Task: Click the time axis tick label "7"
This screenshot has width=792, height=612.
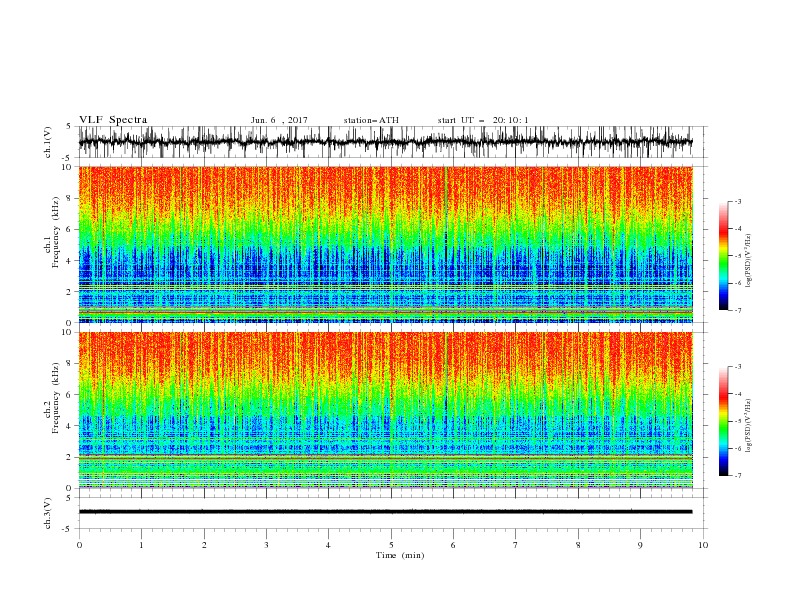Action: pyautogui.click(x=516, y=545)
